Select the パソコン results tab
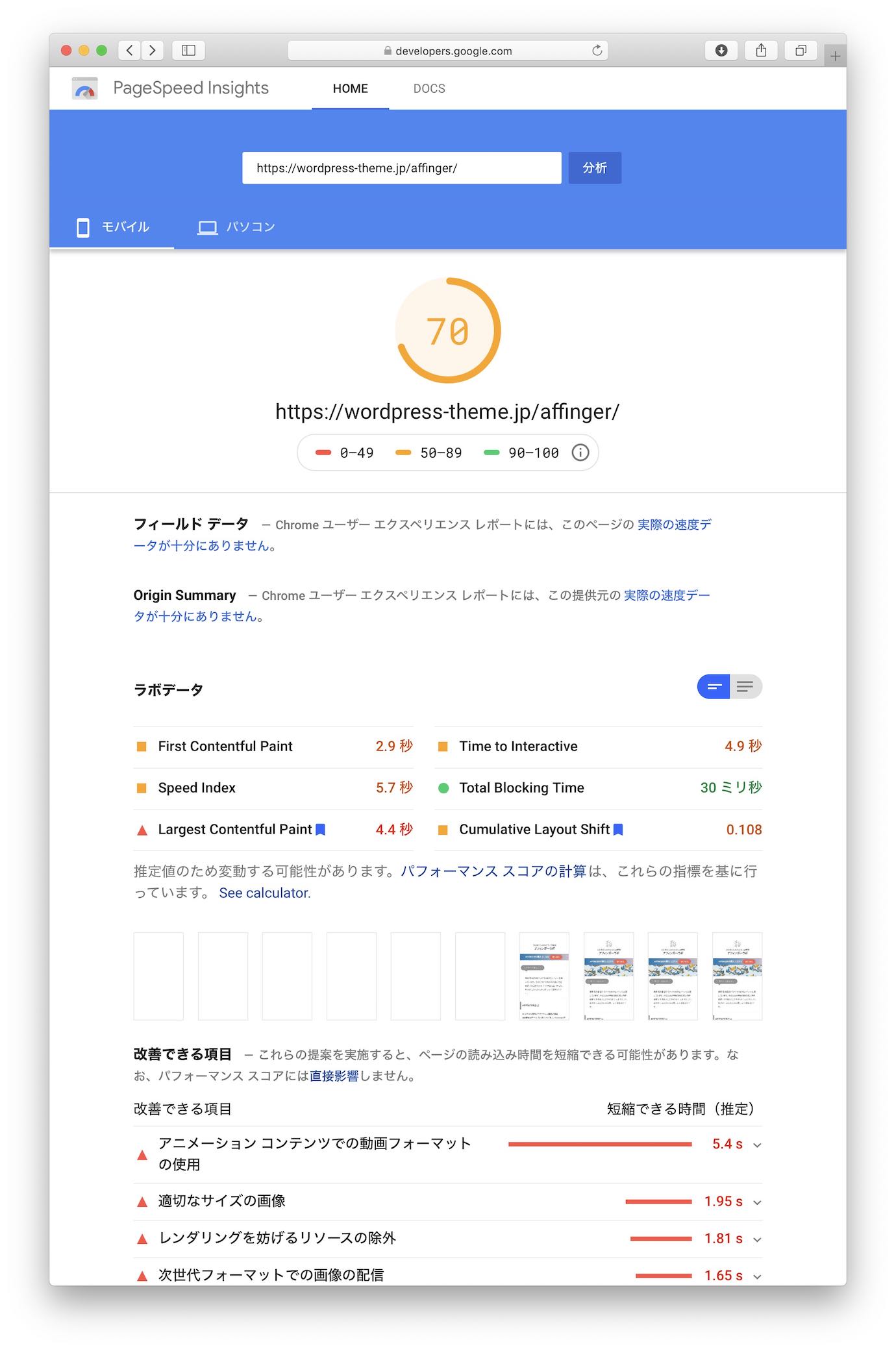This screenshot has width=896, height=1351. point(236,227)
